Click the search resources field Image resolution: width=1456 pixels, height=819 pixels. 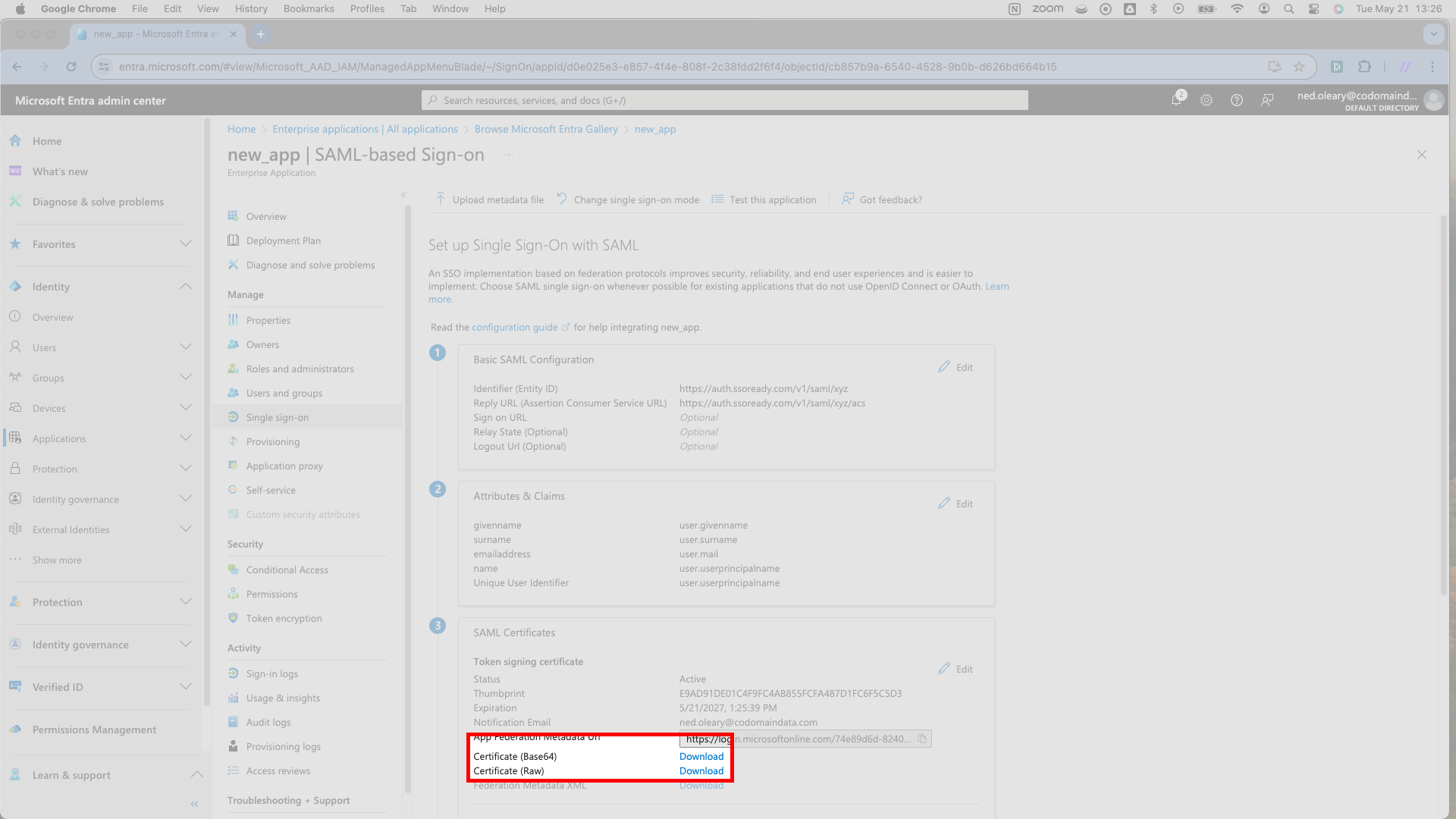click(724, 100)
